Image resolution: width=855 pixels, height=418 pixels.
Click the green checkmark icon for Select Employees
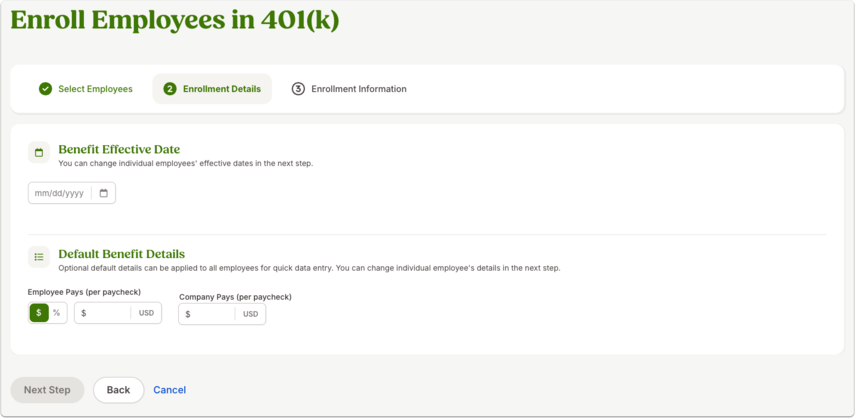pyautogui.click(x=45, y=89)
